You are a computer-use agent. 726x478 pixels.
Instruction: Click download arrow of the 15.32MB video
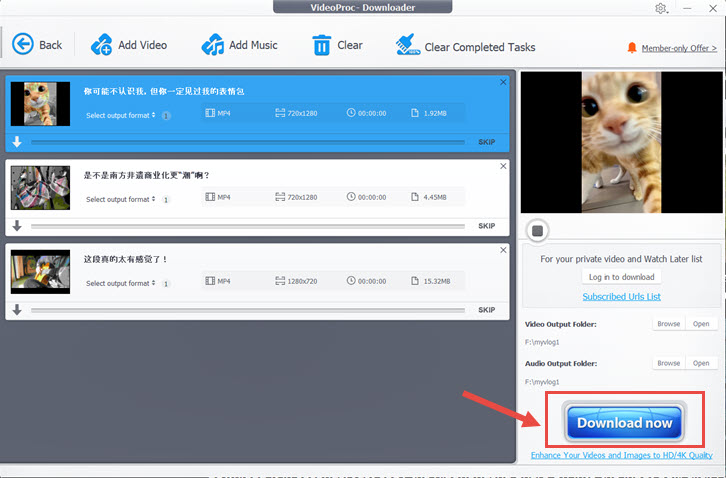click(17, 309)
